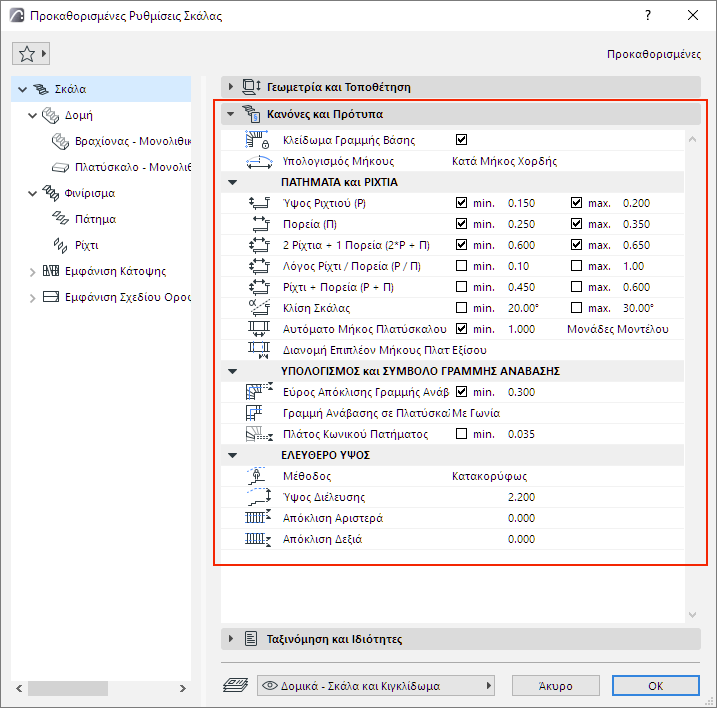This screenshot has width=717, height=708.
Task: Click the Κλίση Σκάλας slope icon
Action: [259, 308]
